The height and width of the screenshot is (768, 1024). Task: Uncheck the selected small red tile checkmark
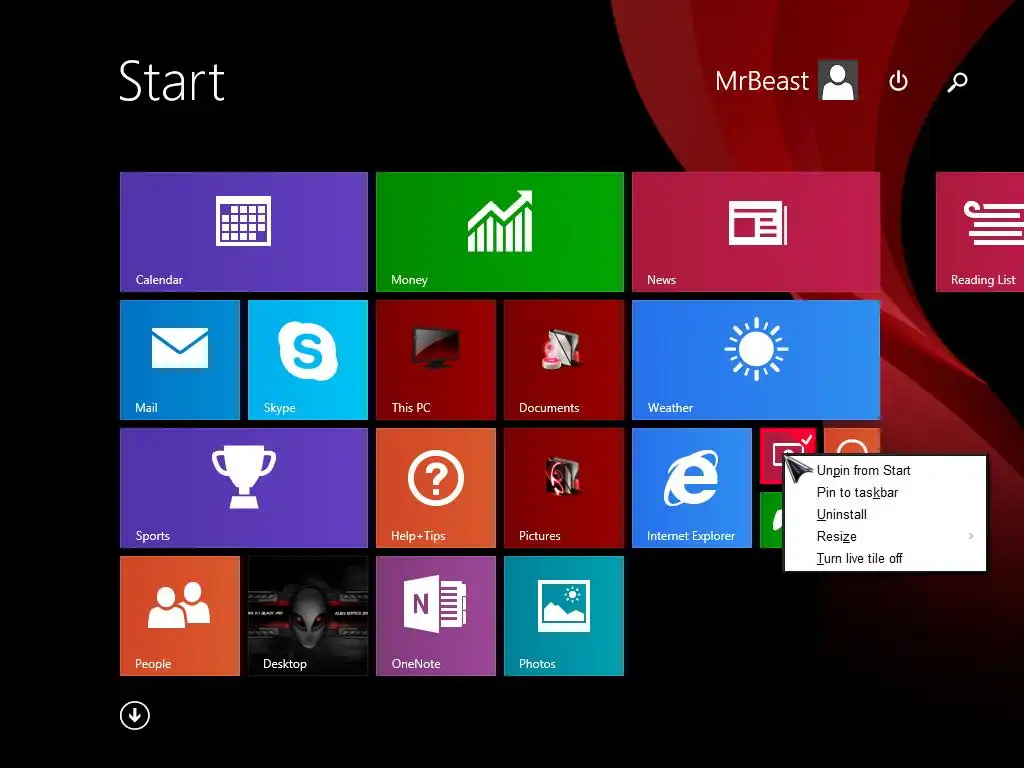click(807, 440)
